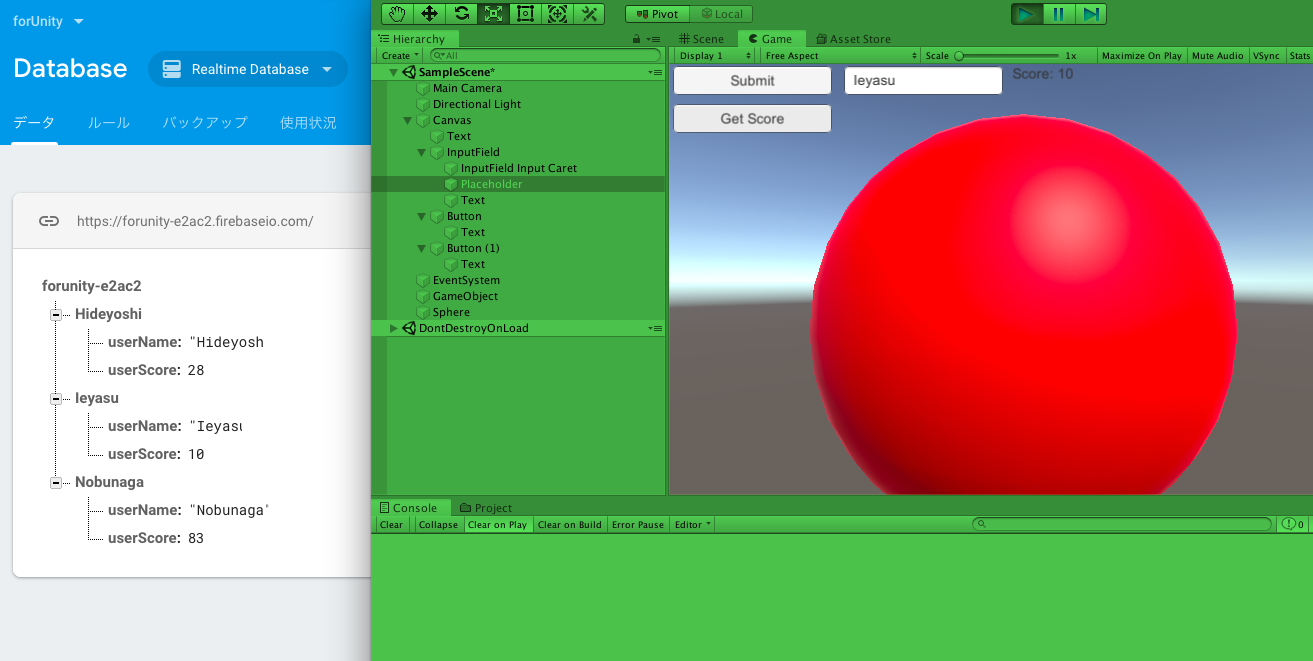The height and width of the screenshot is (661, 1313).
Task: Toggle Local handle rotation mode
Action: pyautogui.click(x=721, y=14)
